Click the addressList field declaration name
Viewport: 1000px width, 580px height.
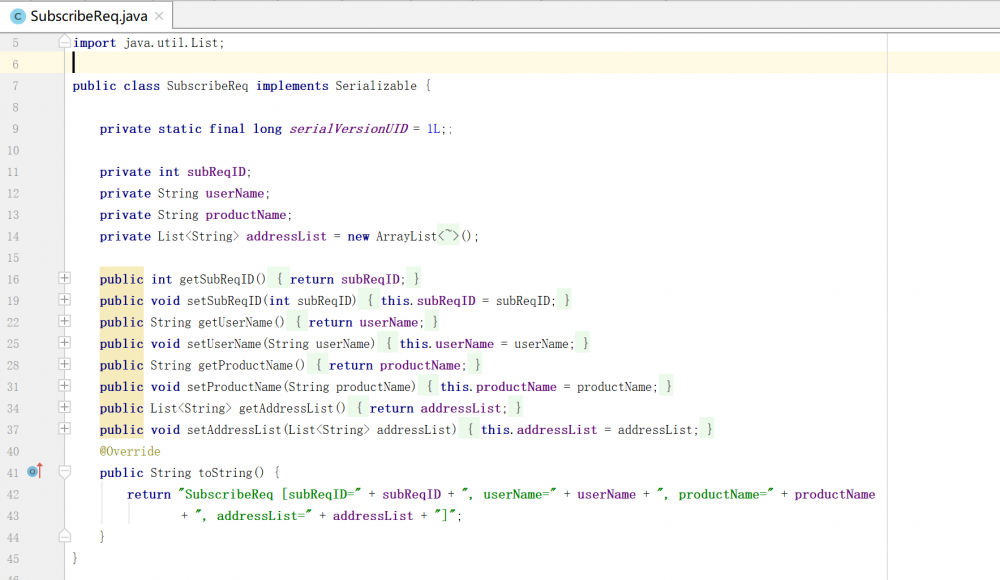[x=286, y=236]
